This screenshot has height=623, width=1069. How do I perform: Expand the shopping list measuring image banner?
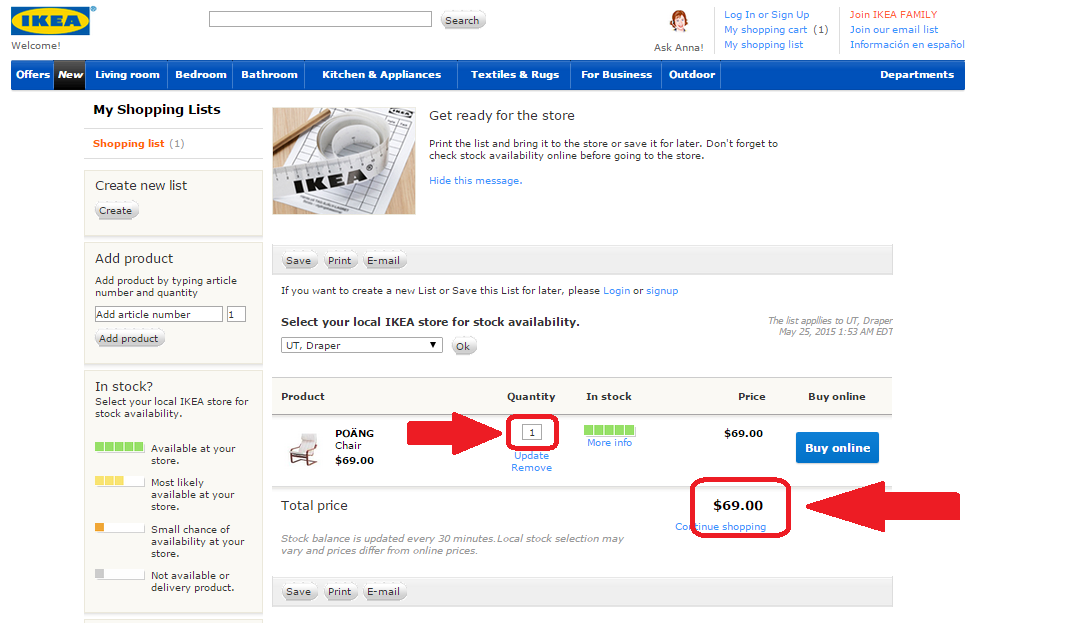pos(343,160)
